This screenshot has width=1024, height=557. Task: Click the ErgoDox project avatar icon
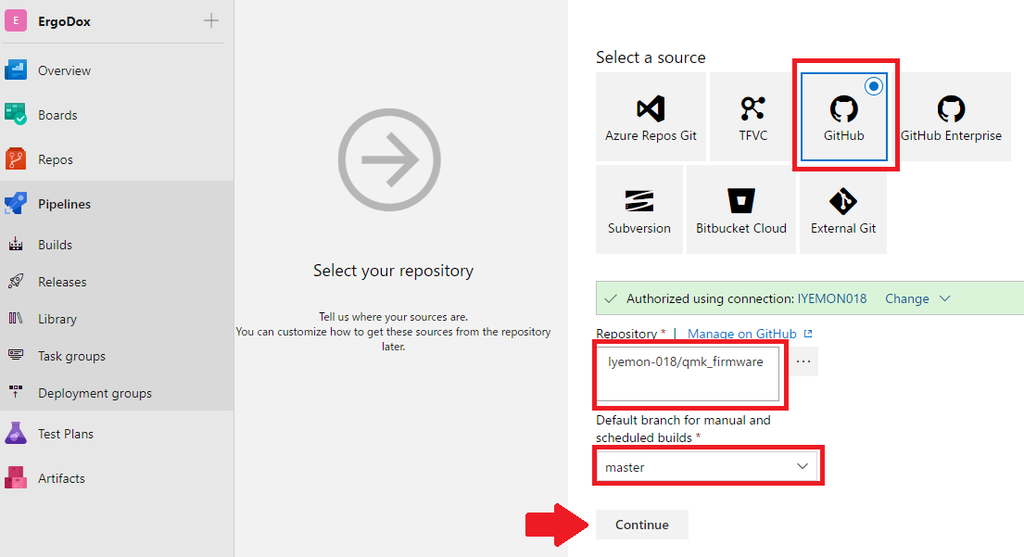pos(16,21)
